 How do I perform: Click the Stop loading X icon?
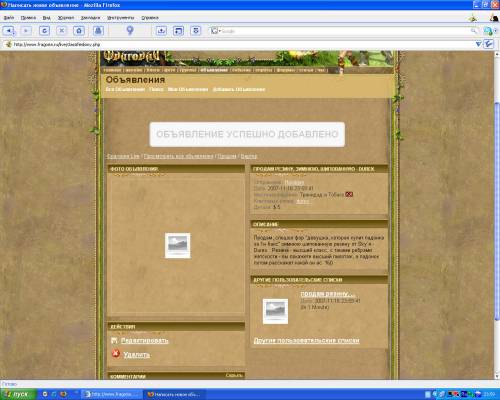[x=62, y=31]
